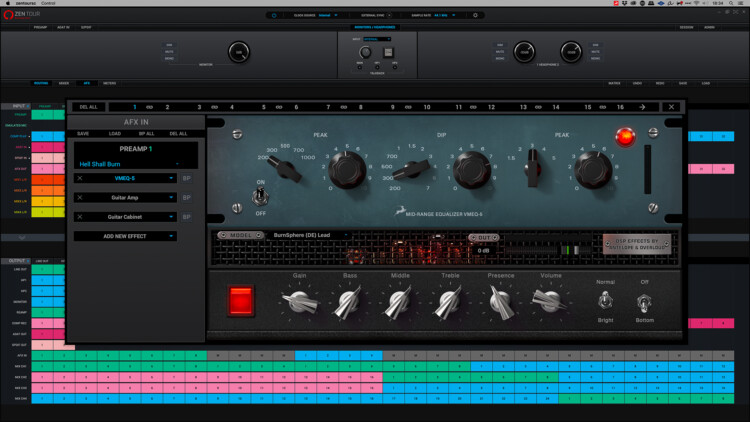750x422 pixels.
Task: Open the Apple menu
Action: click(8, 3)
